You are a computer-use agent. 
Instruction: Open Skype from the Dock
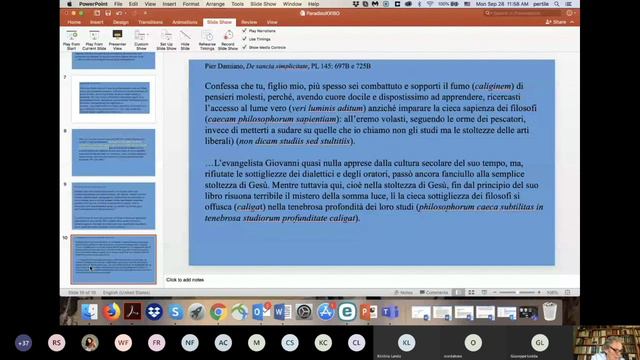[x=176, y=312]
